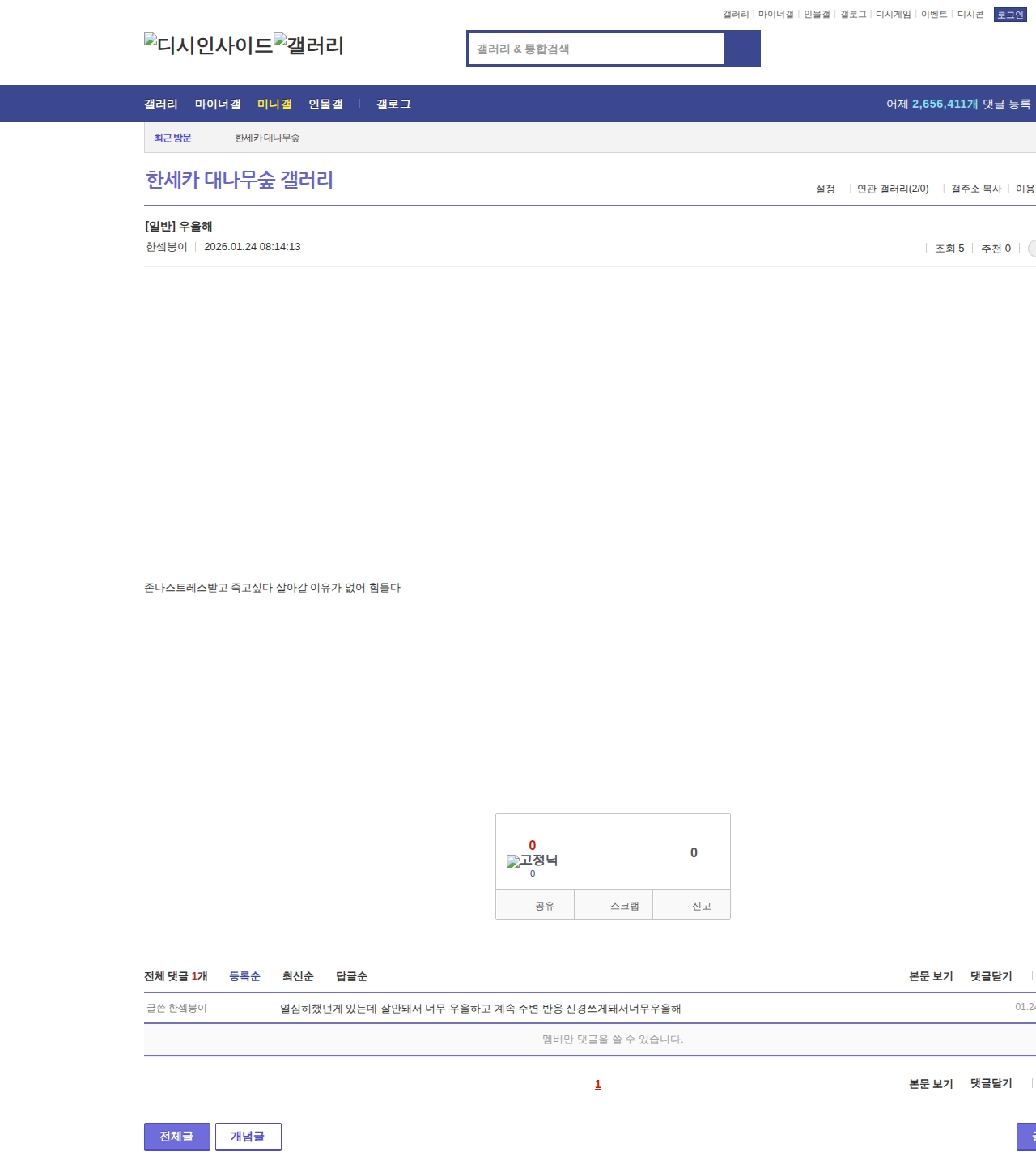Focus the 갤러리 & 통합검색 search field
1036x1156 pixels.
pyautogui.click(x=597, y=49)
